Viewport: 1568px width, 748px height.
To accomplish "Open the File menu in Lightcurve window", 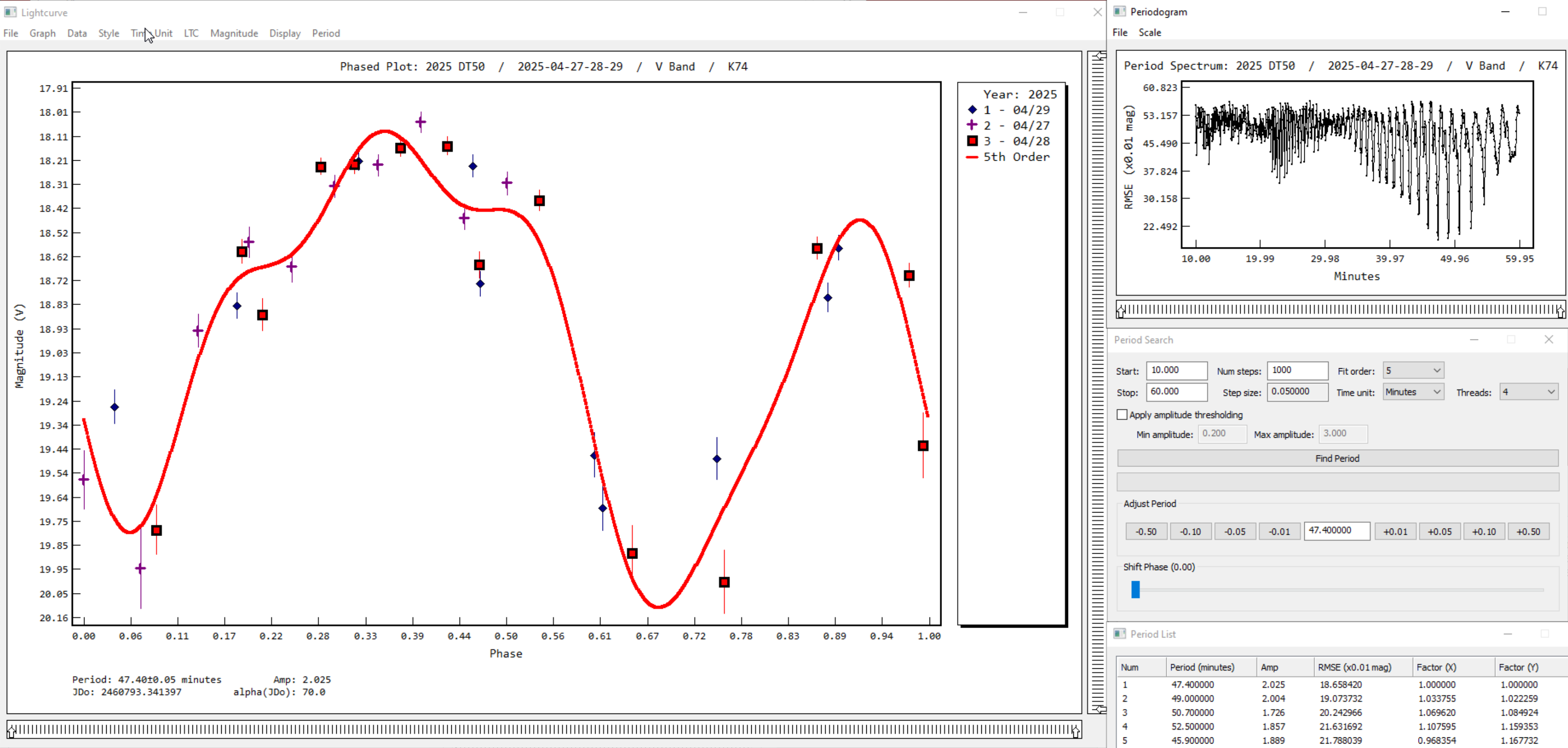I will 11,33.
